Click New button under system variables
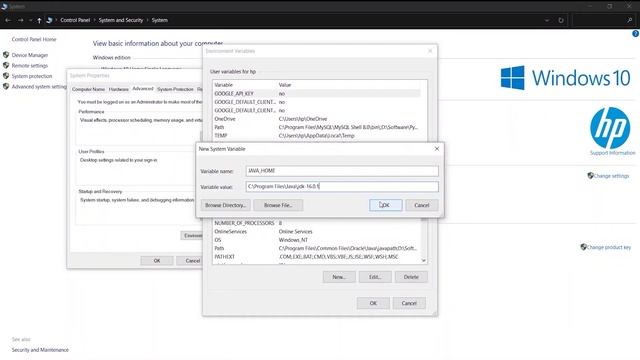Viewport: 640px width, 360px height. [x=339, y=277]
